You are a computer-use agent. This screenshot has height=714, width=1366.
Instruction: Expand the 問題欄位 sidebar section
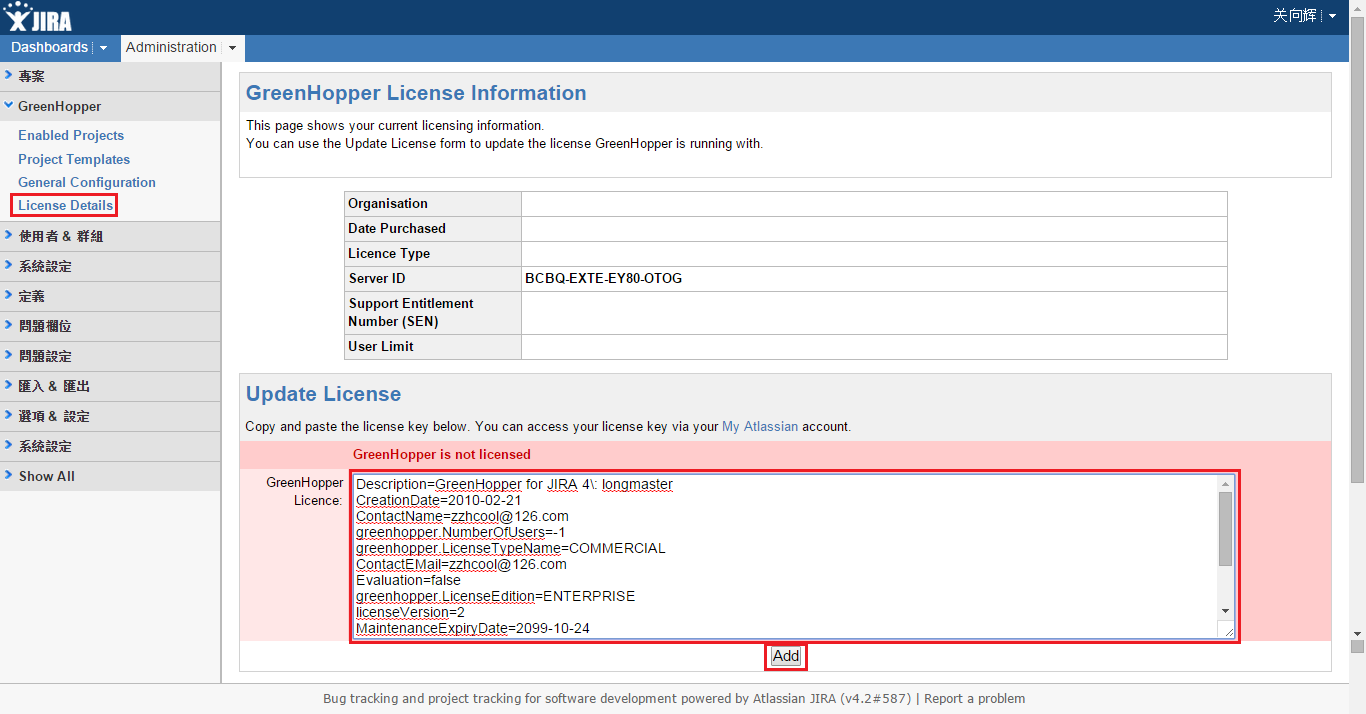[110, 326]
